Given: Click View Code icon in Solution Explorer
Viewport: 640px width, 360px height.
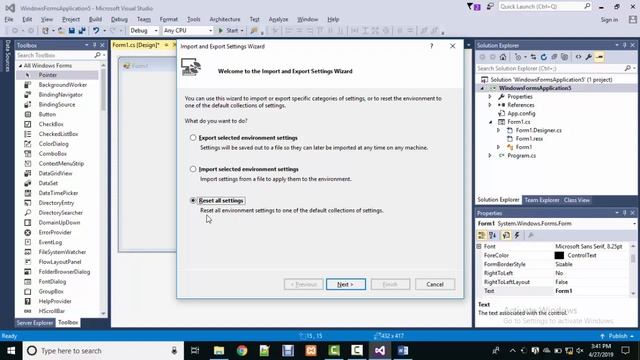Looking at the screenshot, I should (578, 57).
